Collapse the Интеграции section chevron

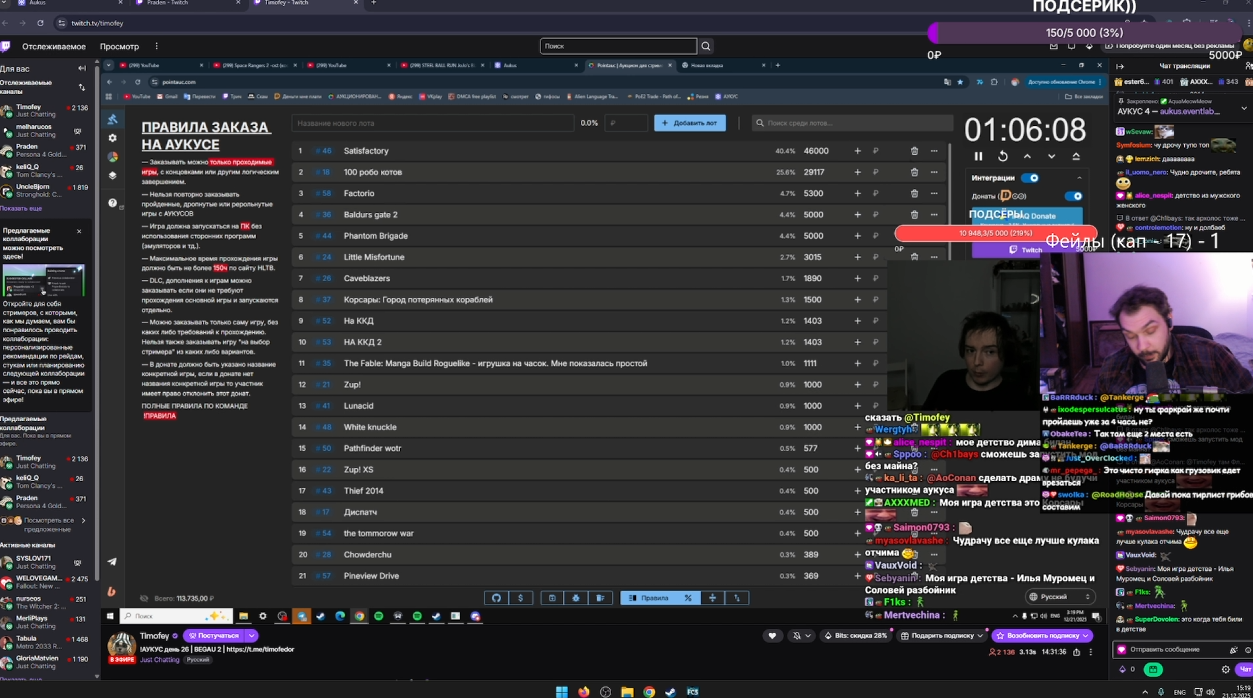pyautogui.click(x=1080, y=178)
